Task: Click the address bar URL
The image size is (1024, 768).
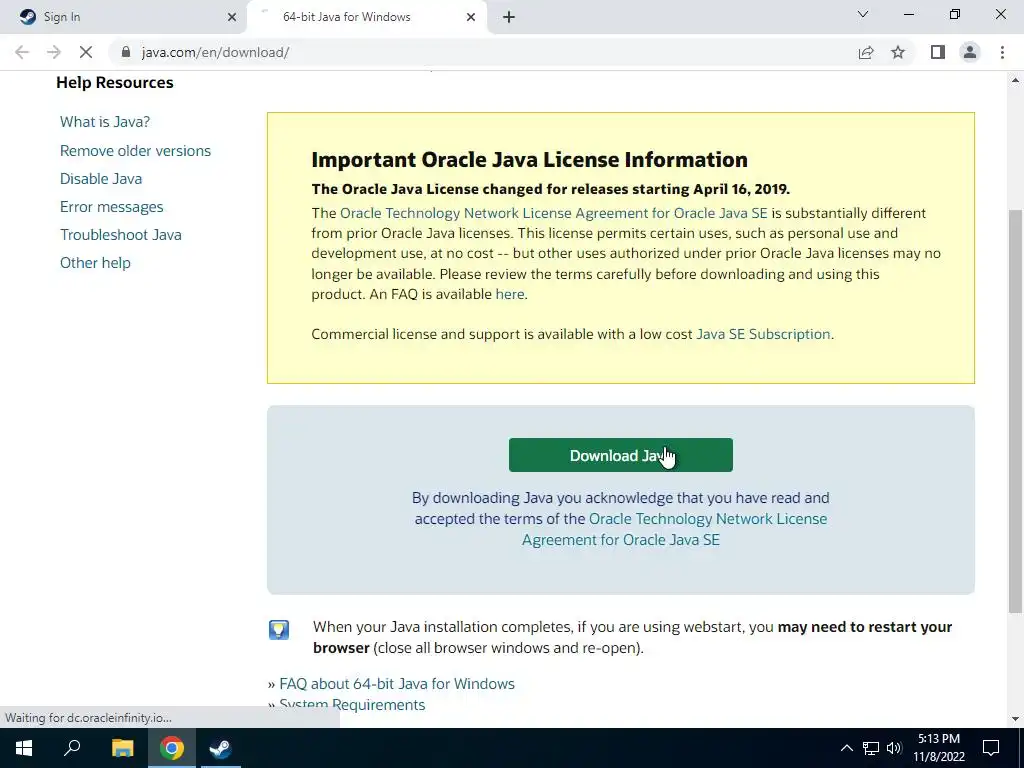Action: [216, 52]
